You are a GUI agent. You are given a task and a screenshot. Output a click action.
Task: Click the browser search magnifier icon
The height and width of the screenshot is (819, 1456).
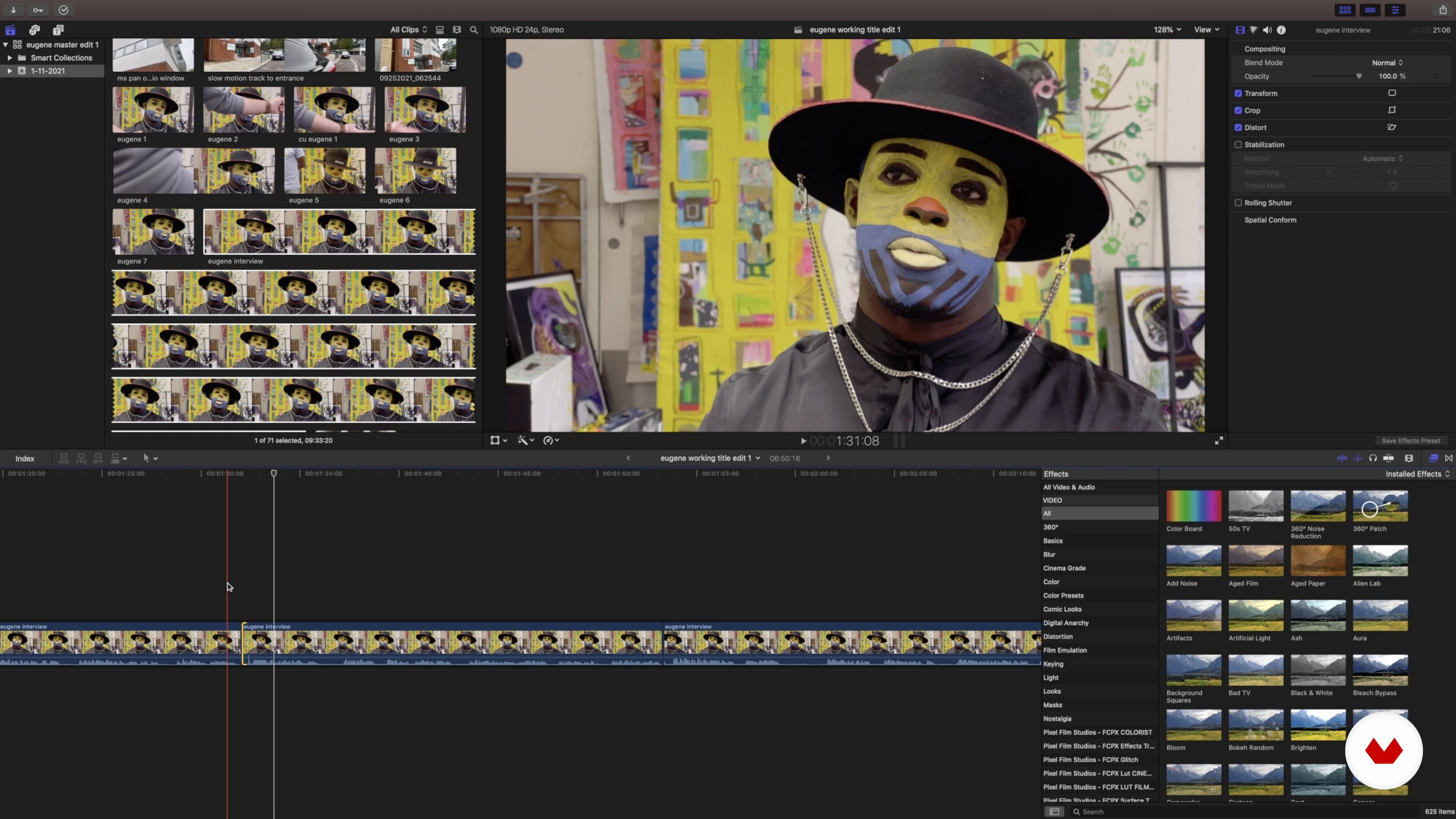474,30
